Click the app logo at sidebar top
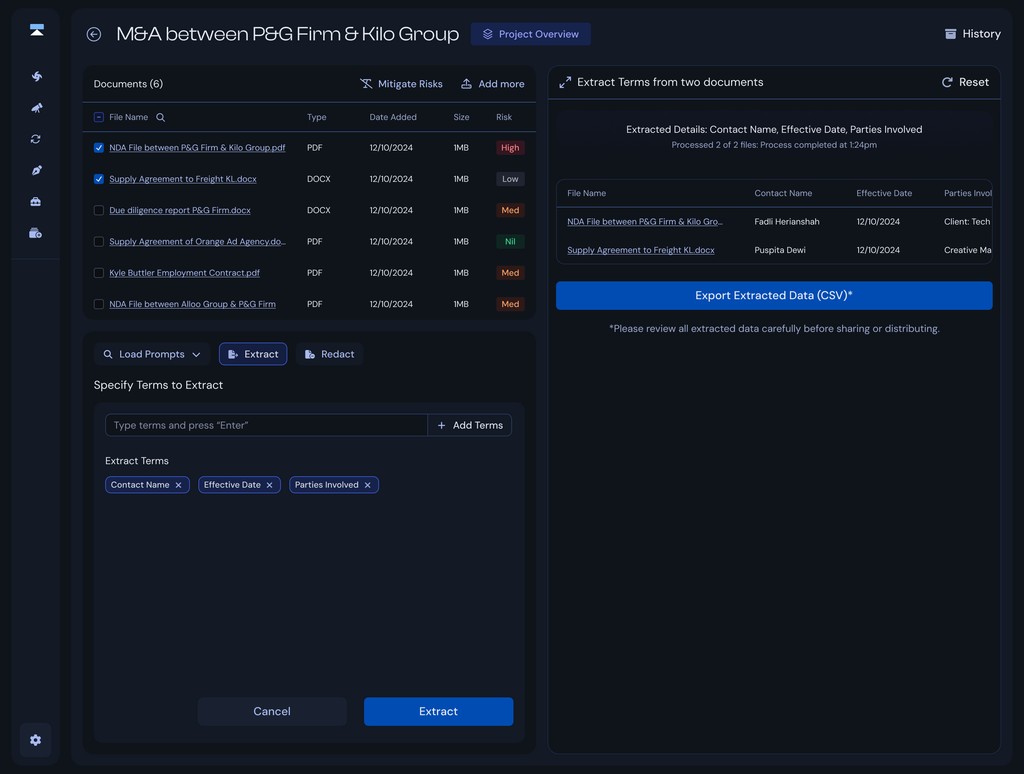Image resolution: width=1024 pixels, height=774 pixels. pos(37,30)
